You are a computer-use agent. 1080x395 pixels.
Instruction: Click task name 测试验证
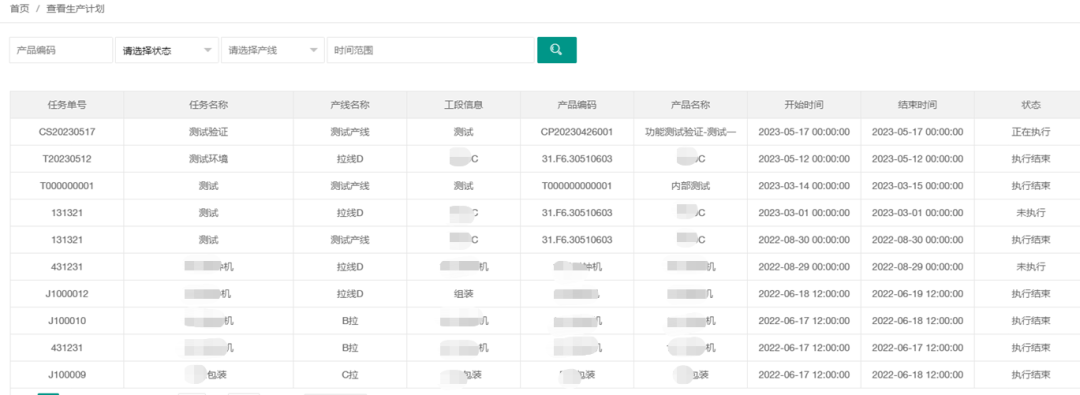(208, 132)
